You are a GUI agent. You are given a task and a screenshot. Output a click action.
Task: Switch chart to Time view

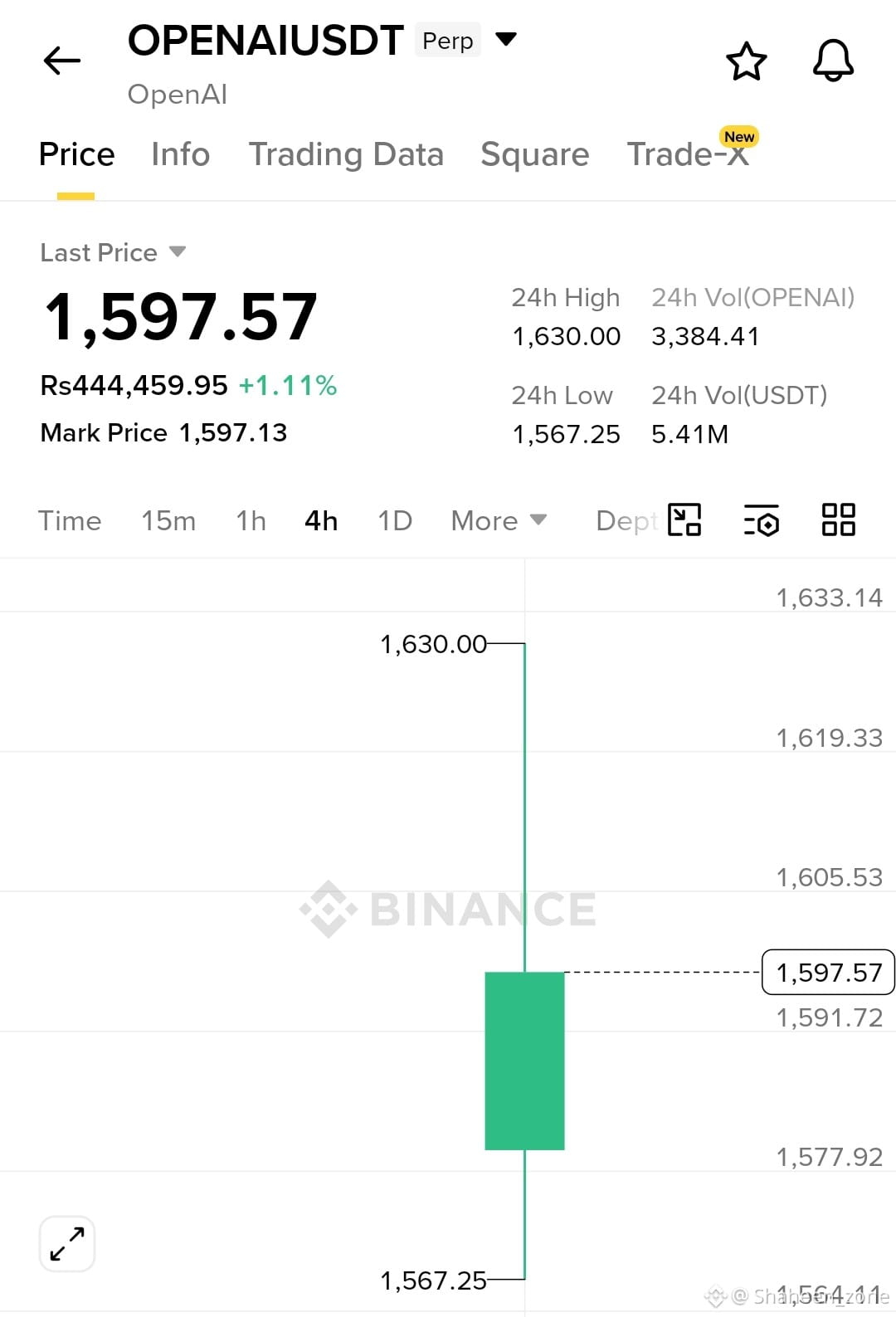coord(70,521)
